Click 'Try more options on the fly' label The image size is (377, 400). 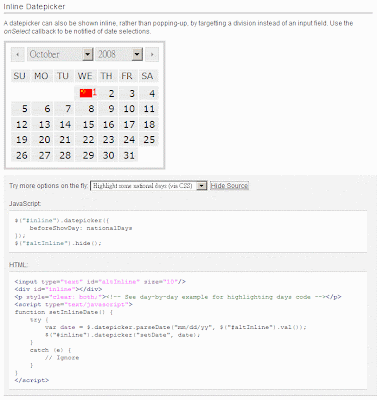(x=49, y=186)
